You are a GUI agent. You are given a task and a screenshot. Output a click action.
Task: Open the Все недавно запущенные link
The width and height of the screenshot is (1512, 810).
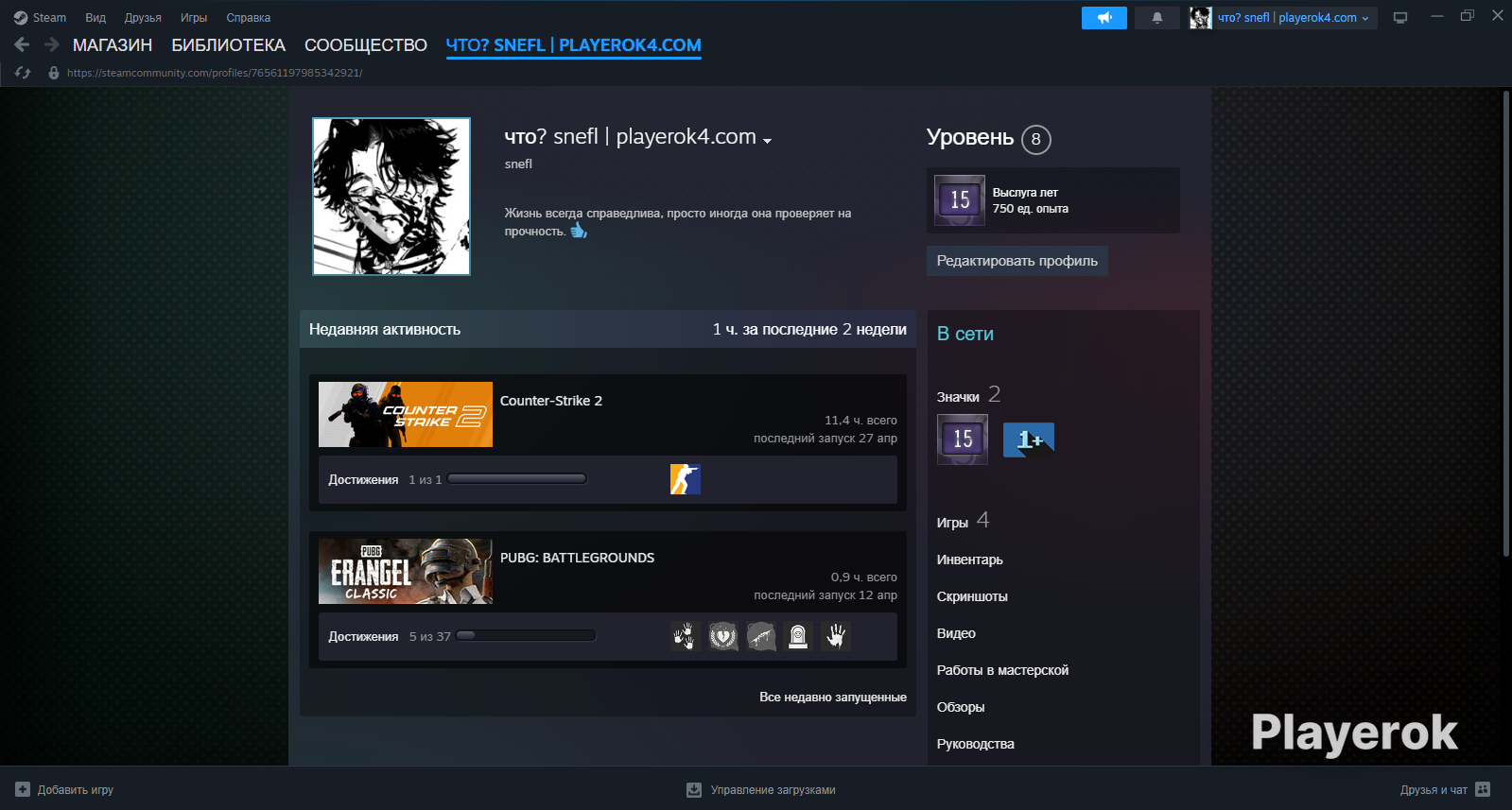[x=833, y=698]
